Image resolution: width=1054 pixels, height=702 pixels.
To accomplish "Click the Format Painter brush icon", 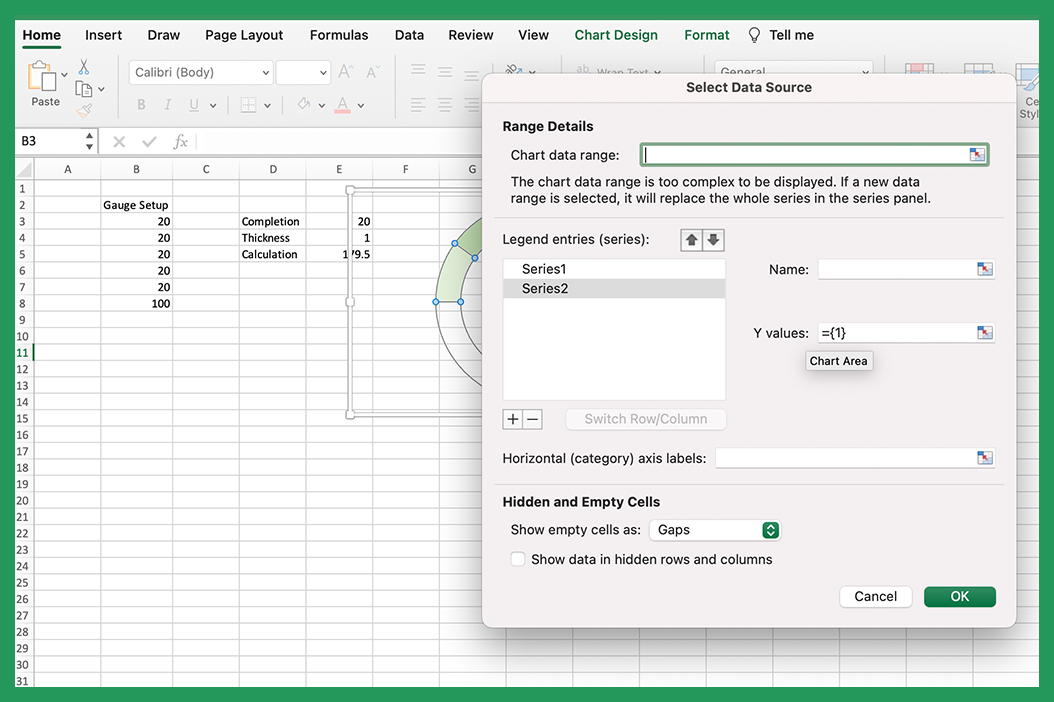I will pyautogui.click(x=84, y=110).
